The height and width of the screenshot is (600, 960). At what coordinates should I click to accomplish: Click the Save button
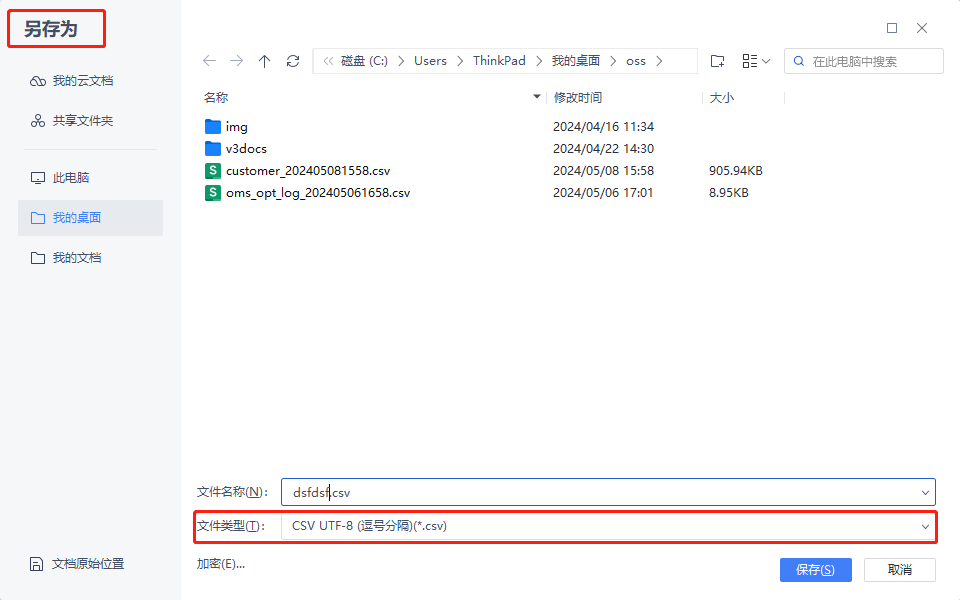click(815, 570)
